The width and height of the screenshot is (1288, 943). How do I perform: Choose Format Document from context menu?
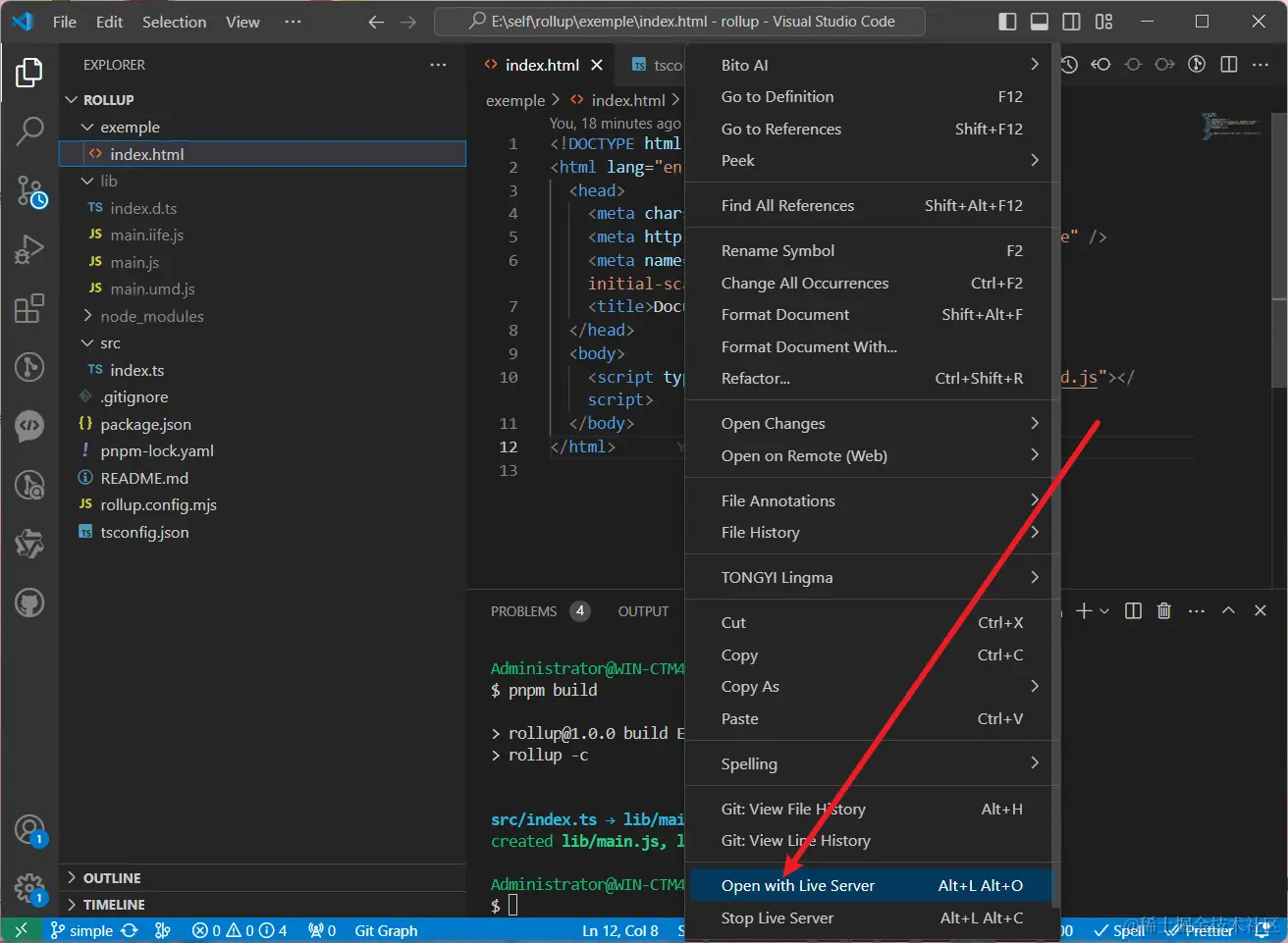pyautogui.click(x=785, y=315)
